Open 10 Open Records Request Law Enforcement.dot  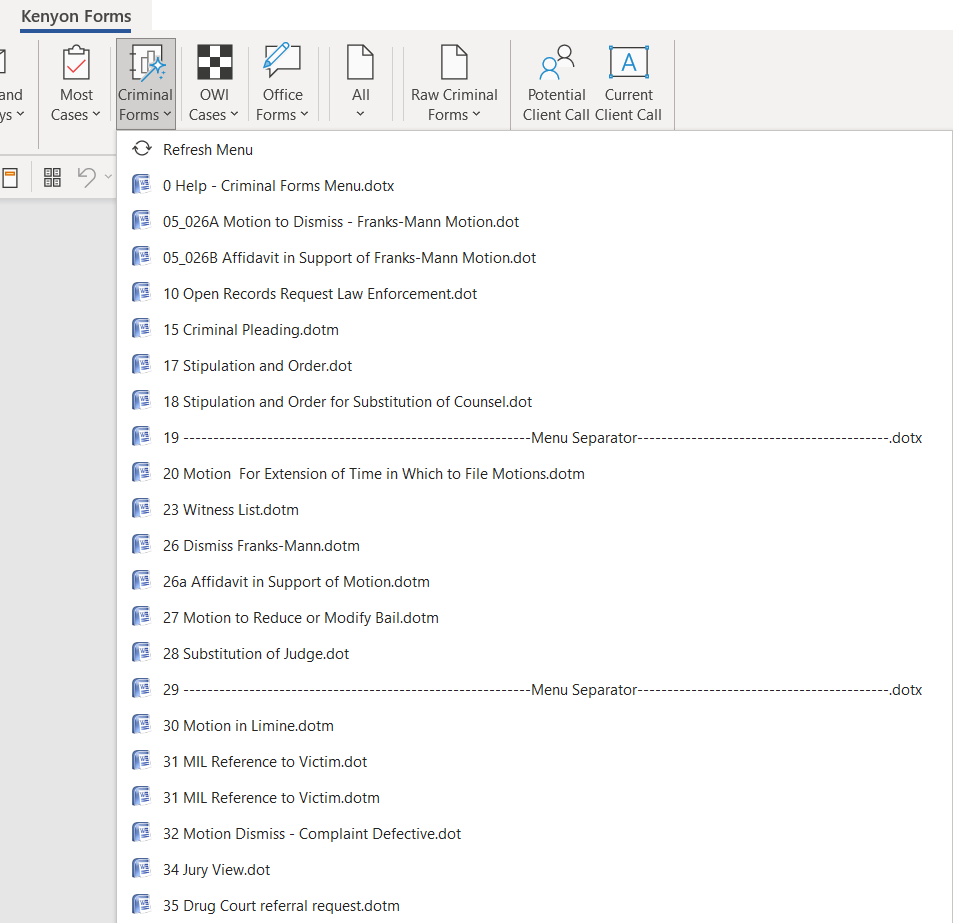pyautogui.click(x=534, y=293)
